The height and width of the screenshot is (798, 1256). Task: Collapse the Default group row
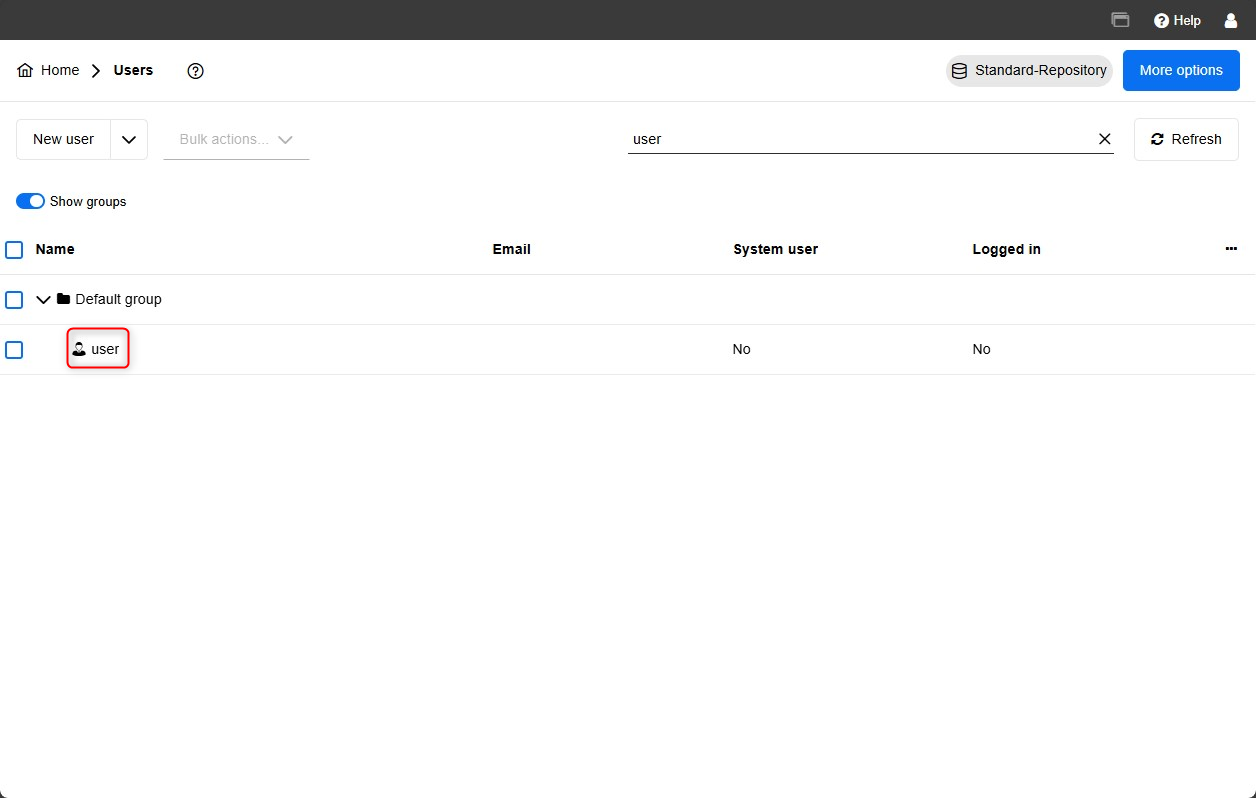click(43, 299)
